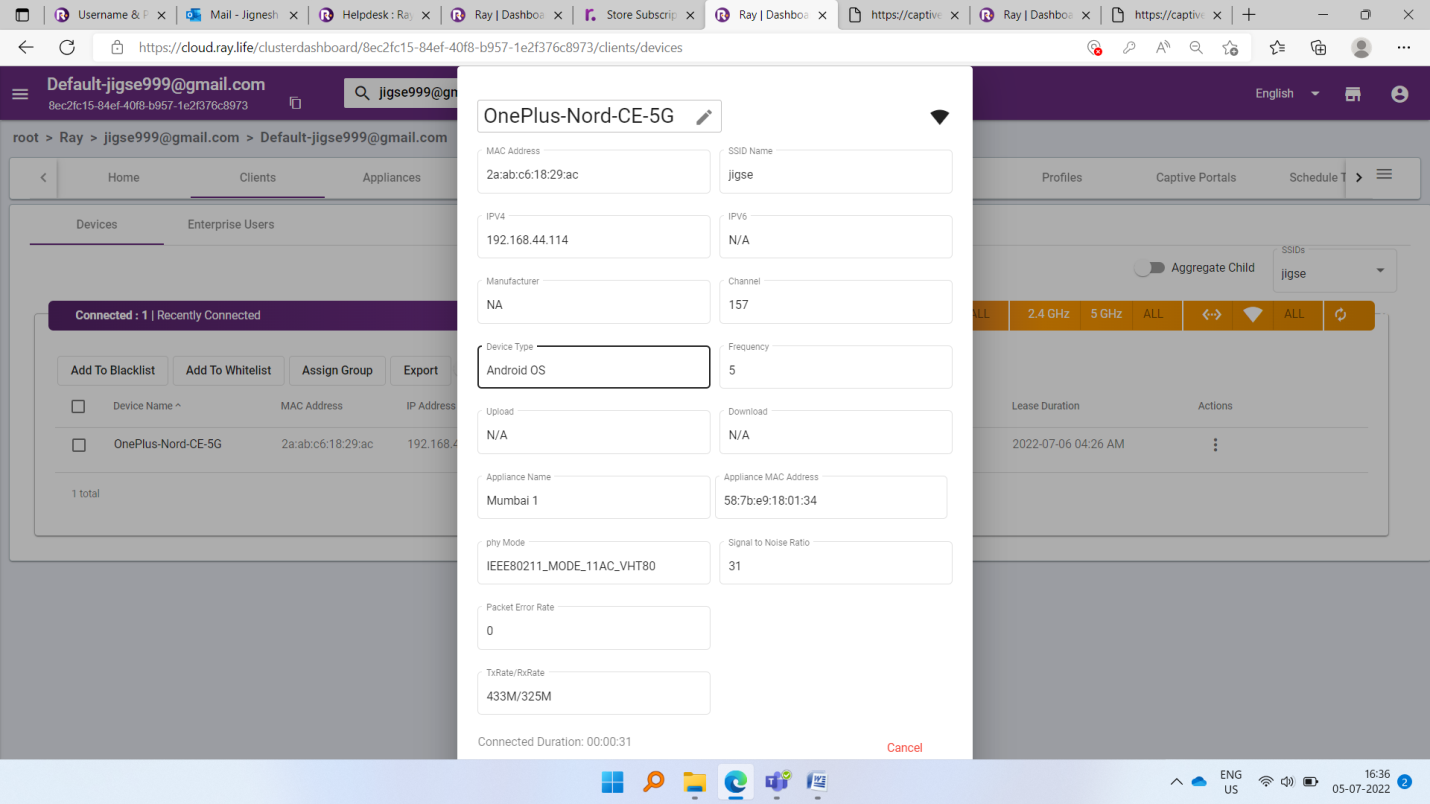Open the tabs overflow list menu icon
The image size is (1430, 804).
1384,174
